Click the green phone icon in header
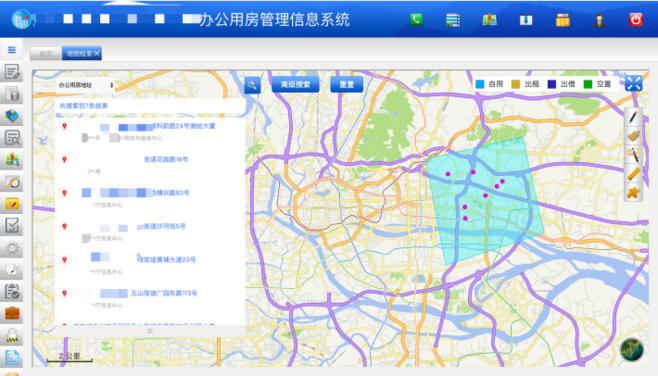This screenshot has height=376, width=658. point(416,20)
